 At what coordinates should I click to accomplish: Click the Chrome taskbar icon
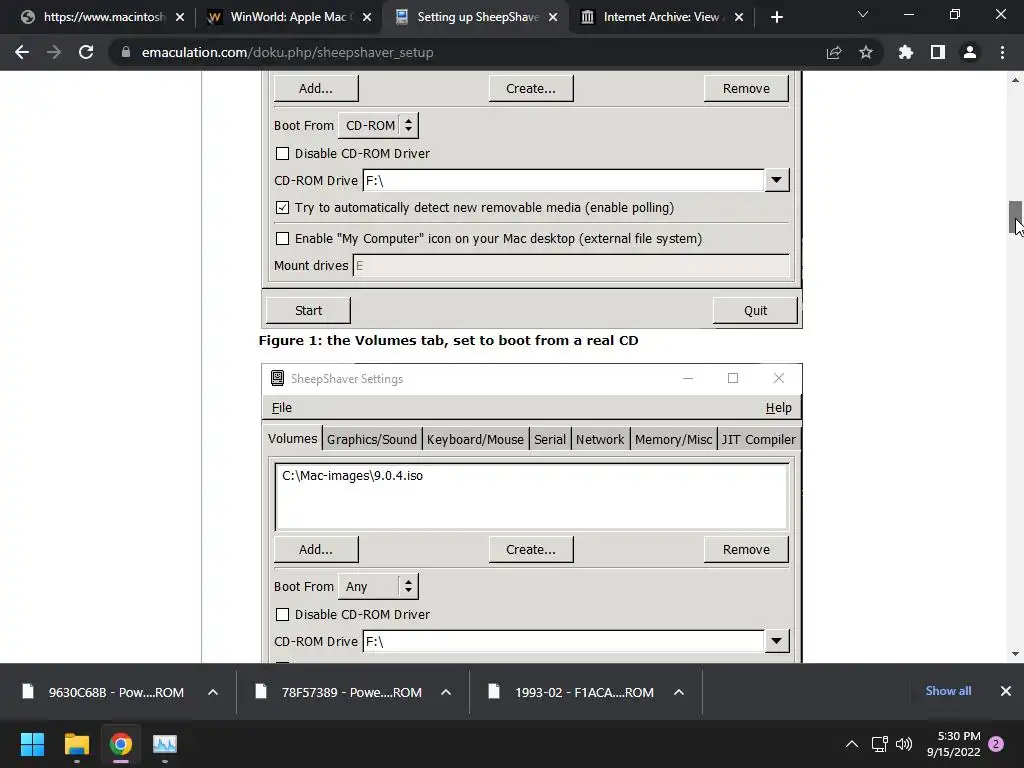(121, 744)
